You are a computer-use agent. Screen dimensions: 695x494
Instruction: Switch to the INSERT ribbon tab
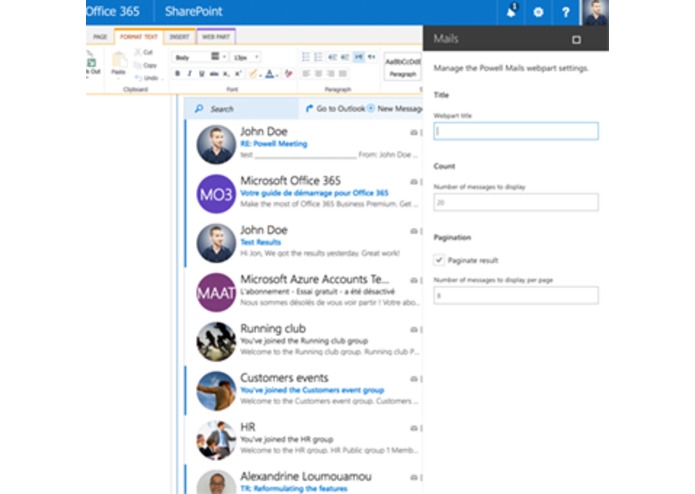[180, 37]
